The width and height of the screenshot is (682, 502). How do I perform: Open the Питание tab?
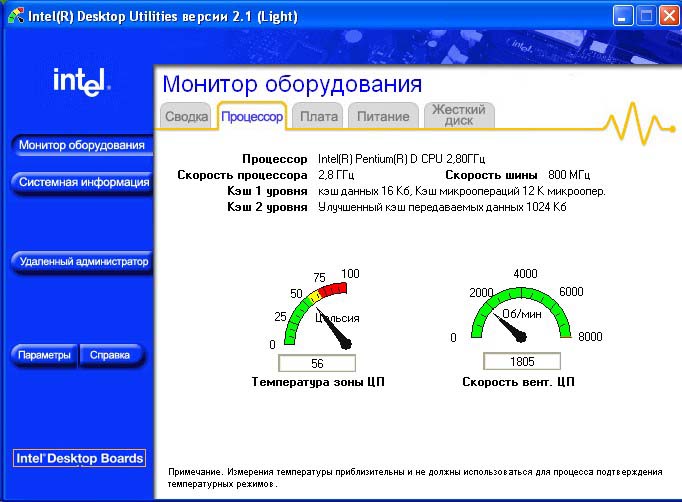pyautogui.click(x=383, y=116)
